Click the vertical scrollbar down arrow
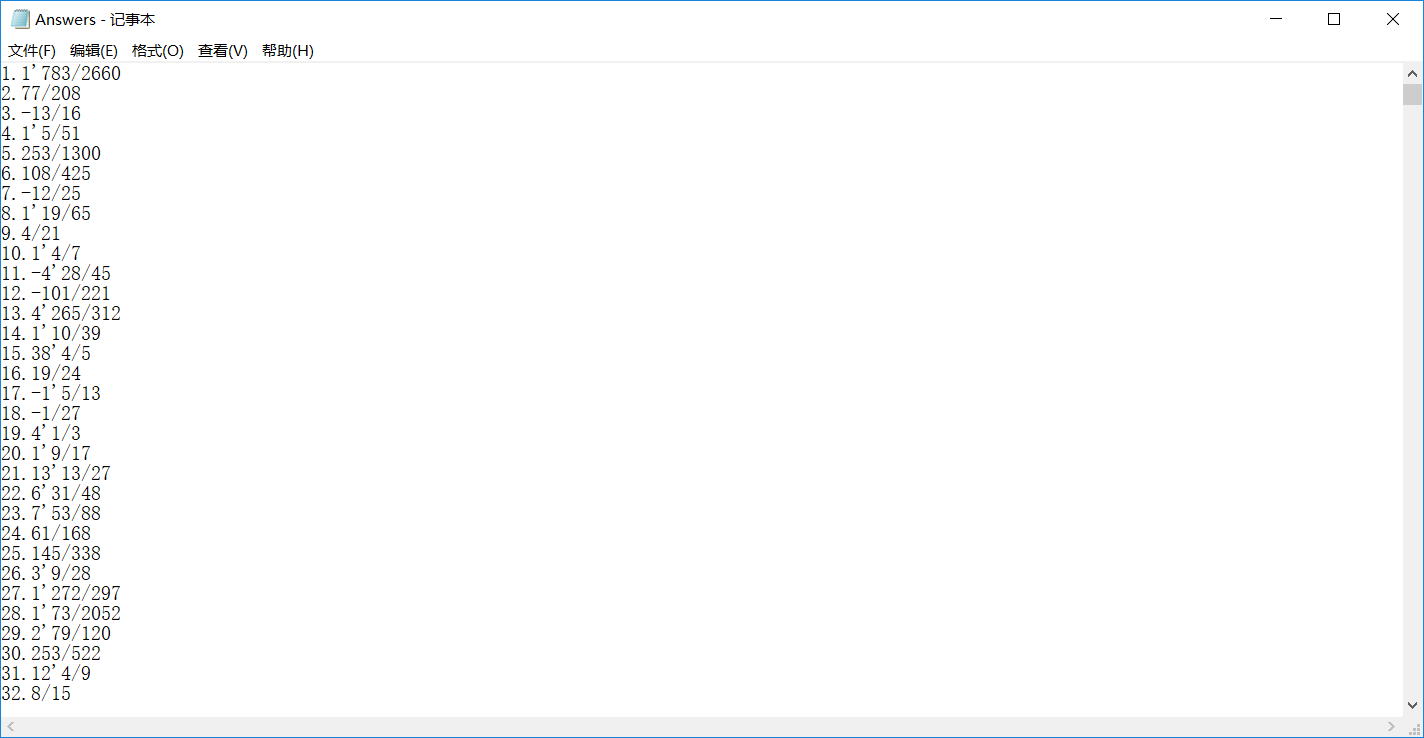 [1412, 705]
